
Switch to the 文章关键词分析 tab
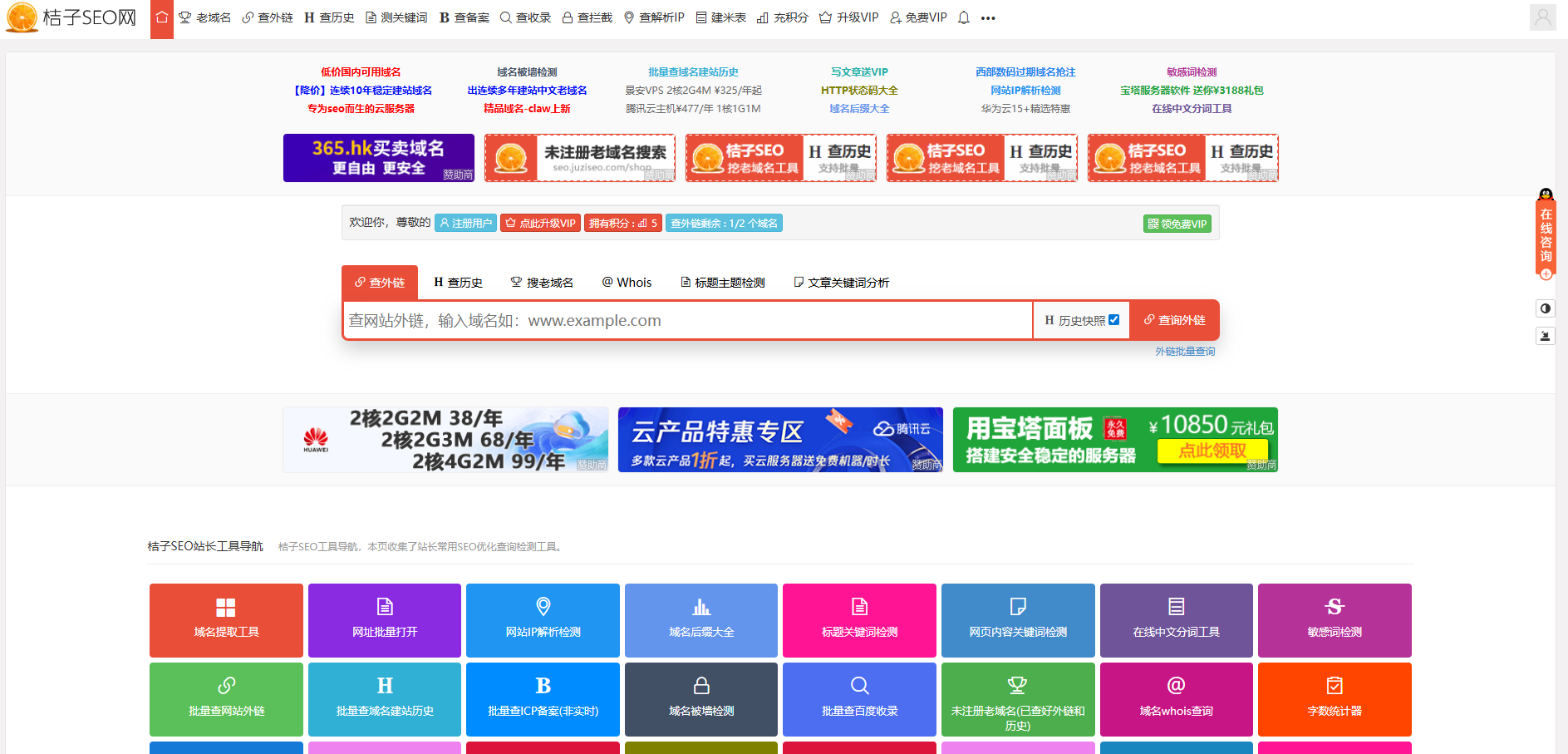841,283
